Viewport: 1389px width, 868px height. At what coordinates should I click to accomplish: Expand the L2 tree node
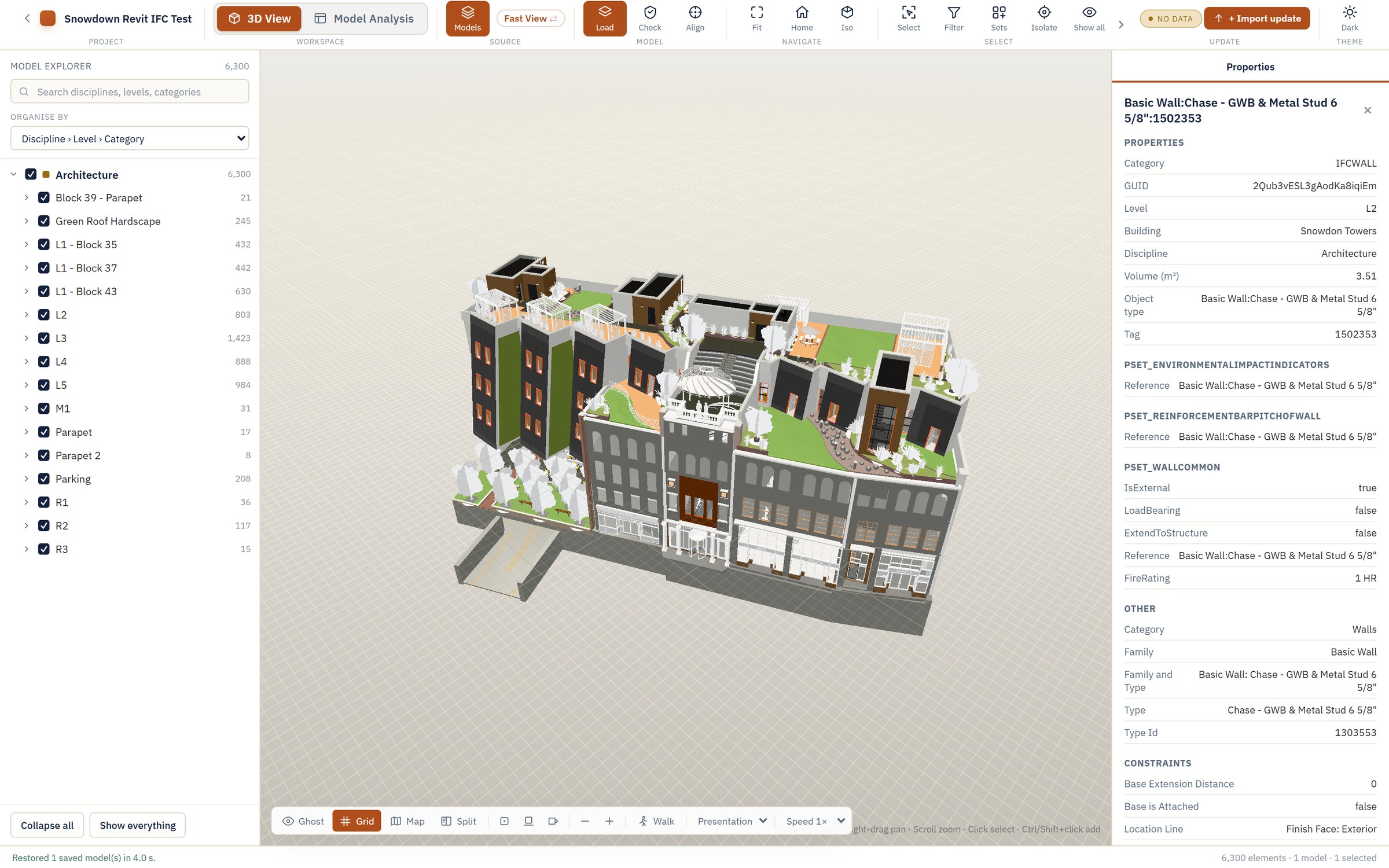click(26, 314)
